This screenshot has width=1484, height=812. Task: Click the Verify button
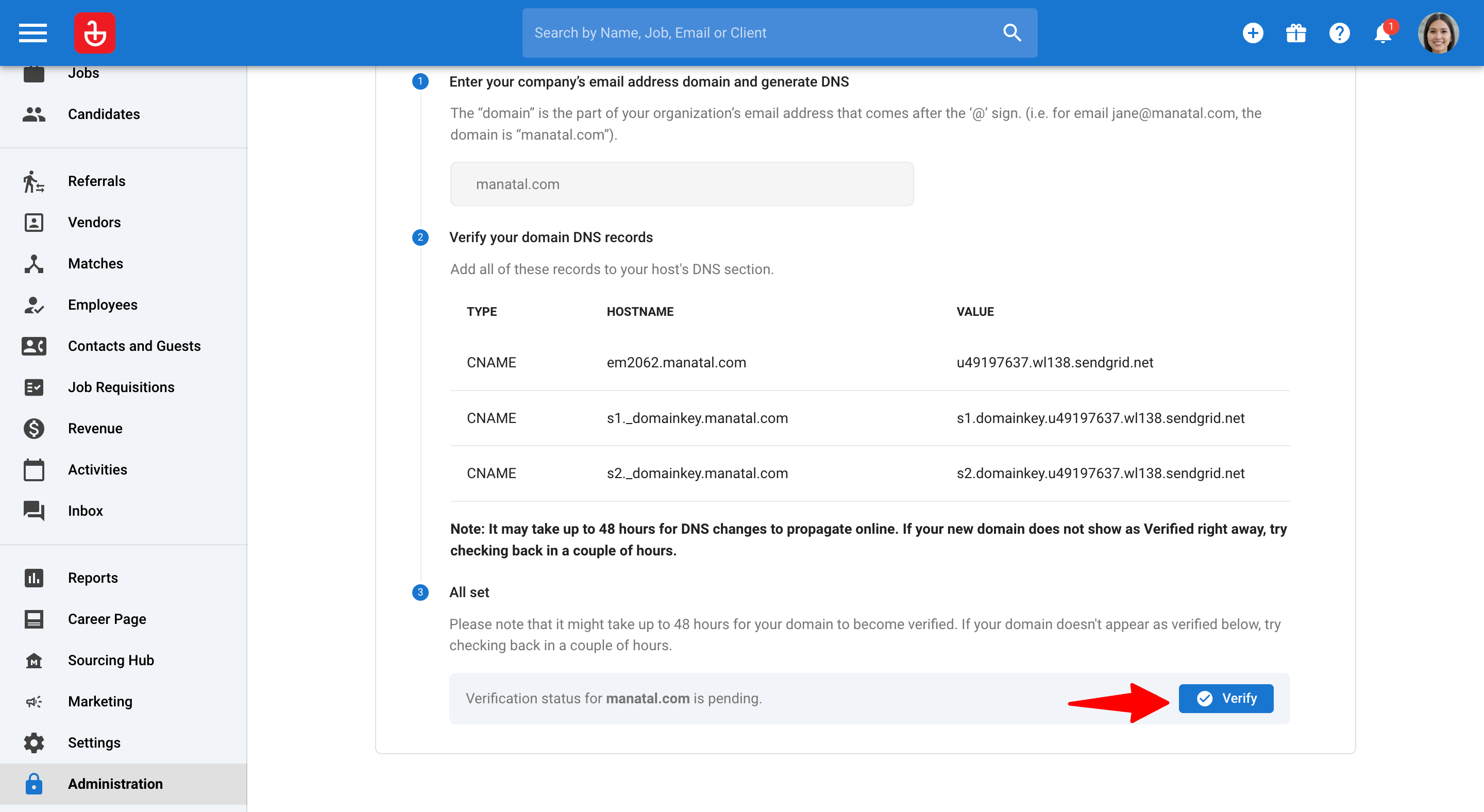1225,699
